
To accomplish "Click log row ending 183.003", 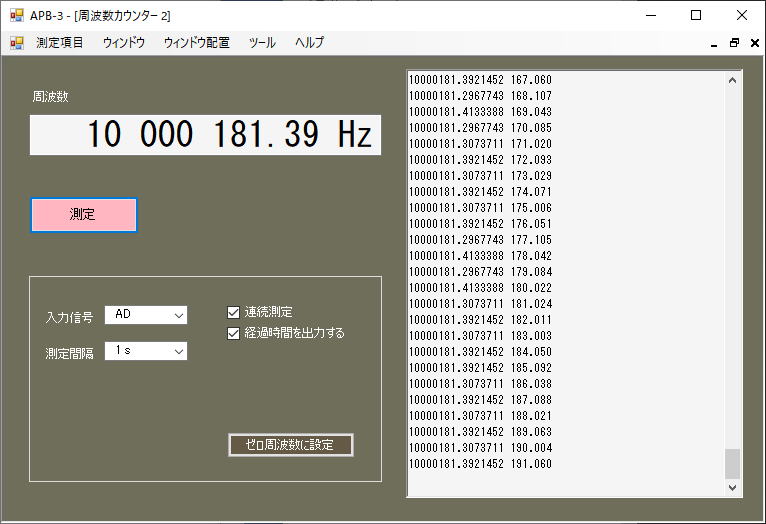I will pyautogui.click(x=480, y=336).
